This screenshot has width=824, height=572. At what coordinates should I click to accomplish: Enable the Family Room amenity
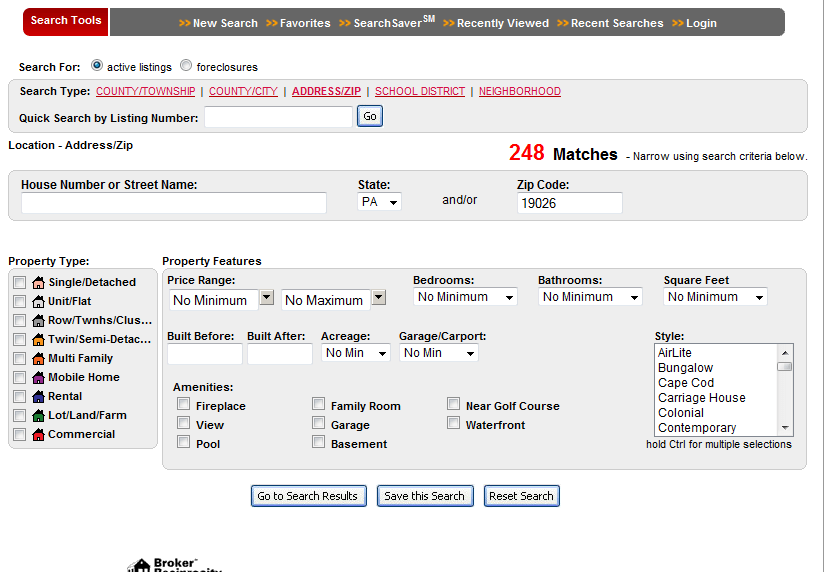click(x=318, y=404)
